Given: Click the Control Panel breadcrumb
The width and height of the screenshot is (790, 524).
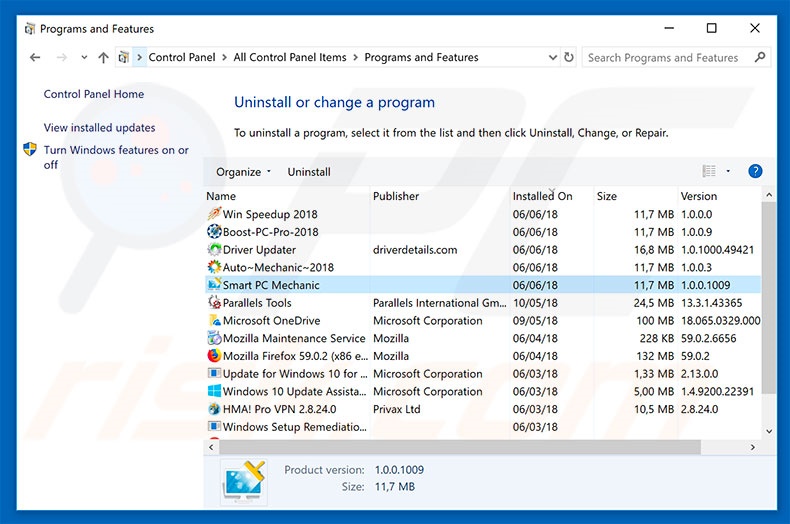Looking at the screenshot, I should 182,57.
